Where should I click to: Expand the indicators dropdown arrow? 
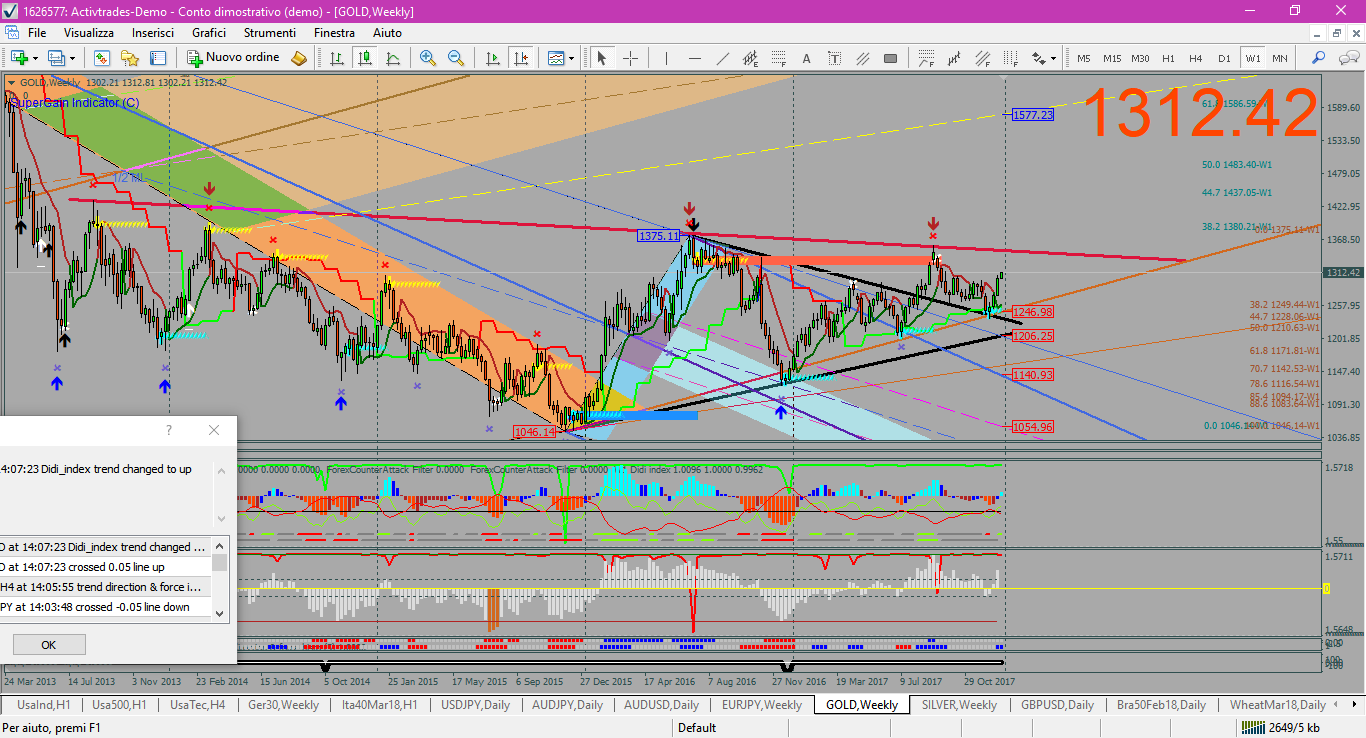[571, 58]
